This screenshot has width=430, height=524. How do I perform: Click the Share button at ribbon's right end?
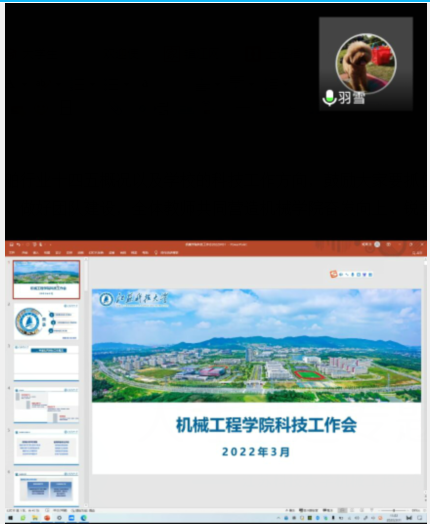coord(417,253)
